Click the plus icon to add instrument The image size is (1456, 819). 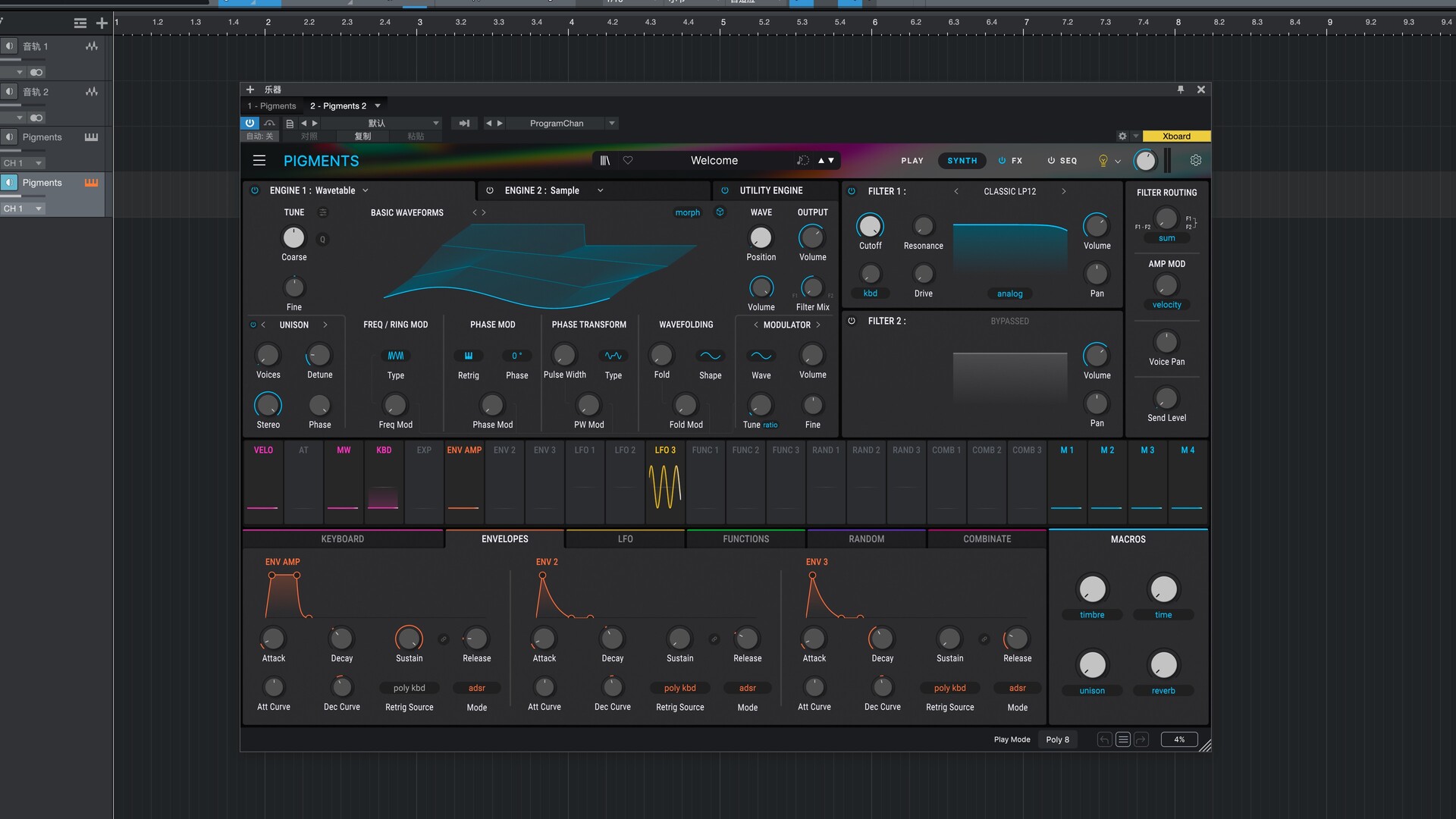coord(250,89)
